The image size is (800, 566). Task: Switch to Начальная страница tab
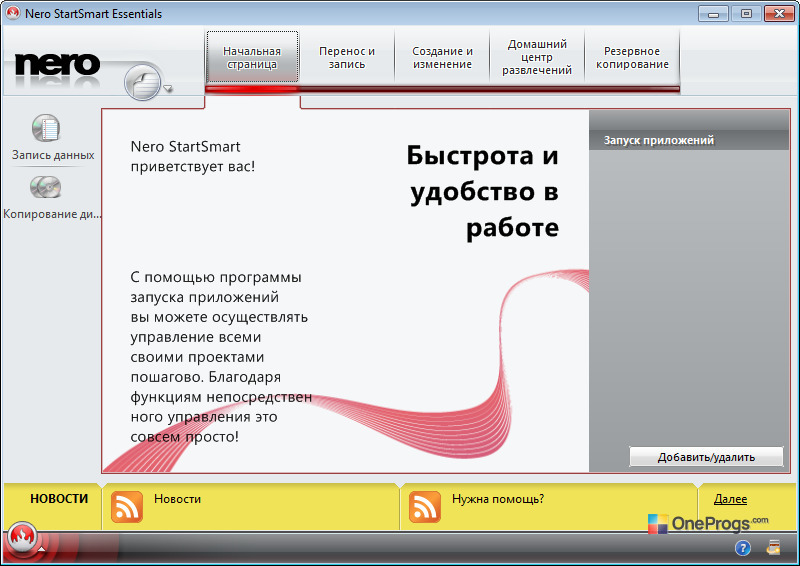[252, 57]
